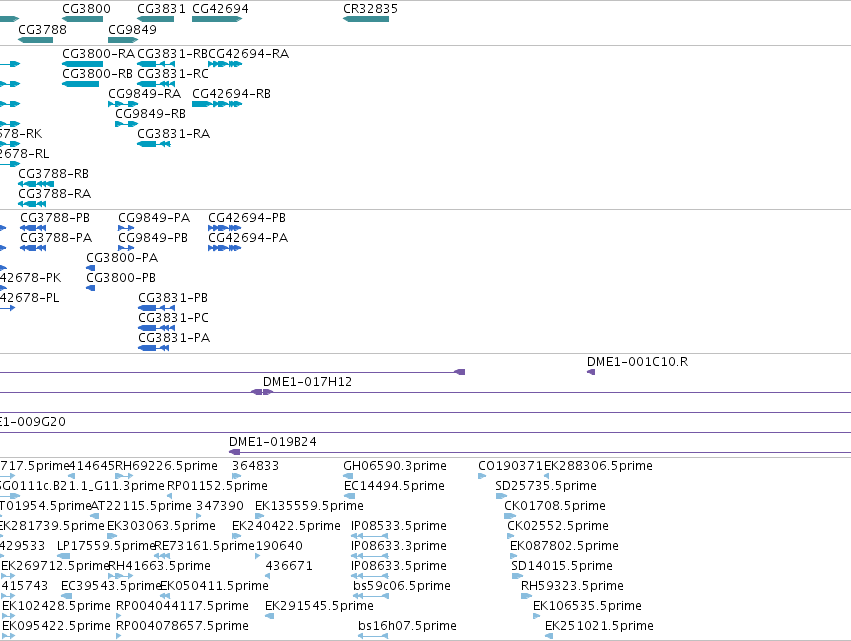
Task: Click the CG9849-RA transcript
Action: (123, 104)
